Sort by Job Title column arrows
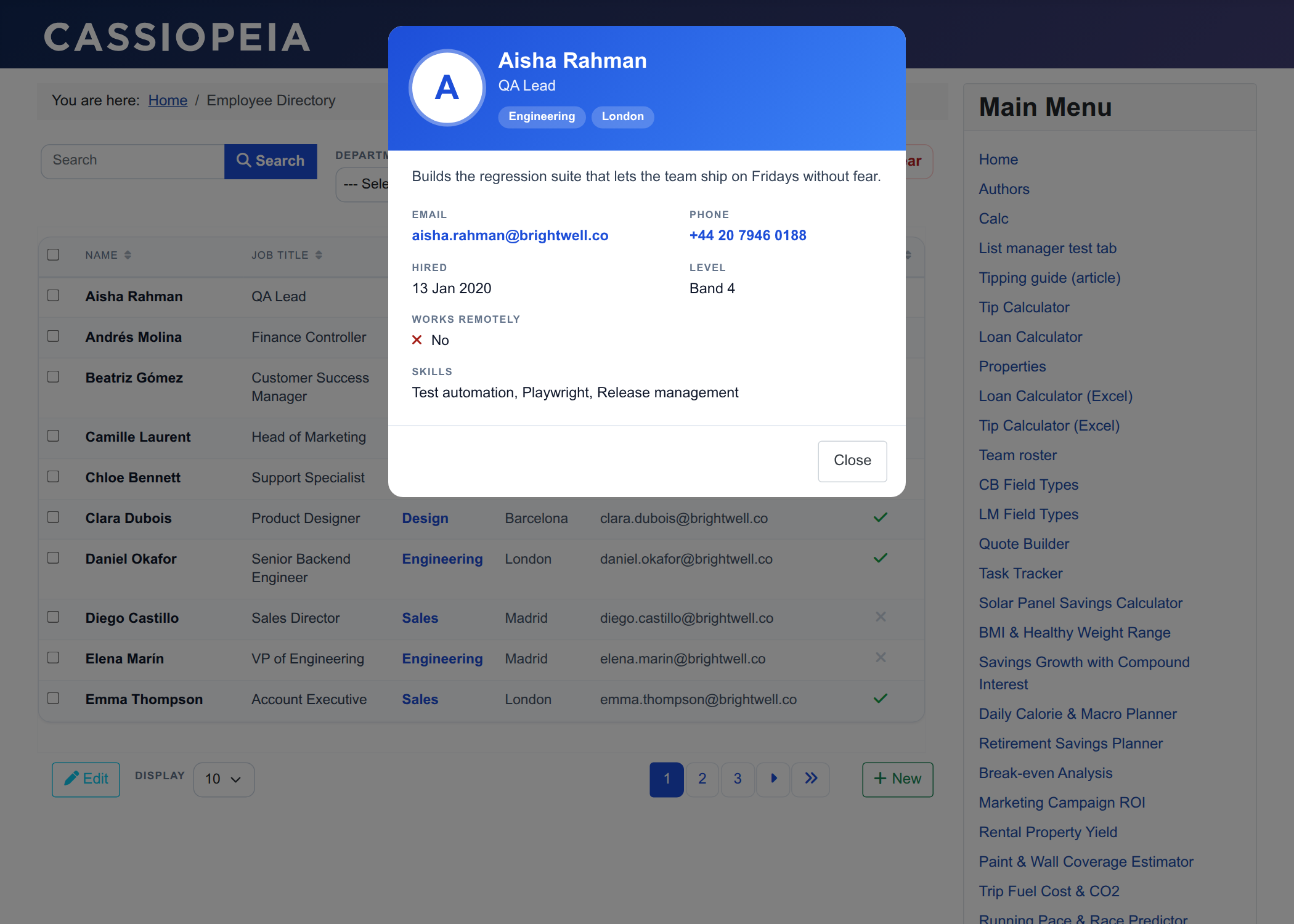The width and height of the screenshot is (1294, 924). click(319, 255)
